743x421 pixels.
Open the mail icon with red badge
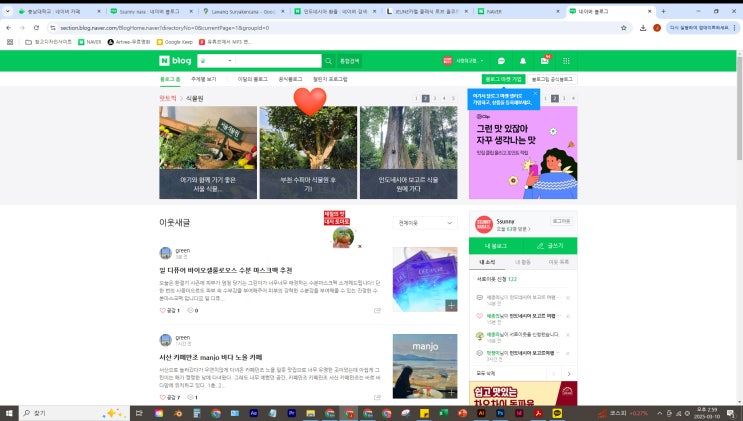[x=544, y=60]
